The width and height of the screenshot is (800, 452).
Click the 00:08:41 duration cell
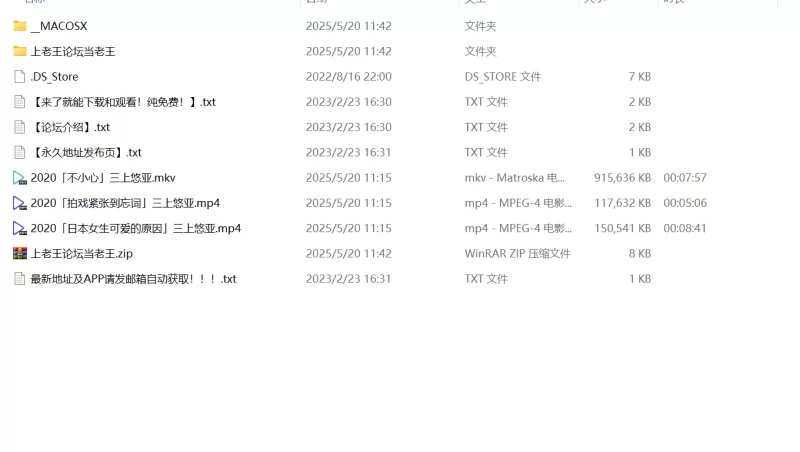pos(685,228)
